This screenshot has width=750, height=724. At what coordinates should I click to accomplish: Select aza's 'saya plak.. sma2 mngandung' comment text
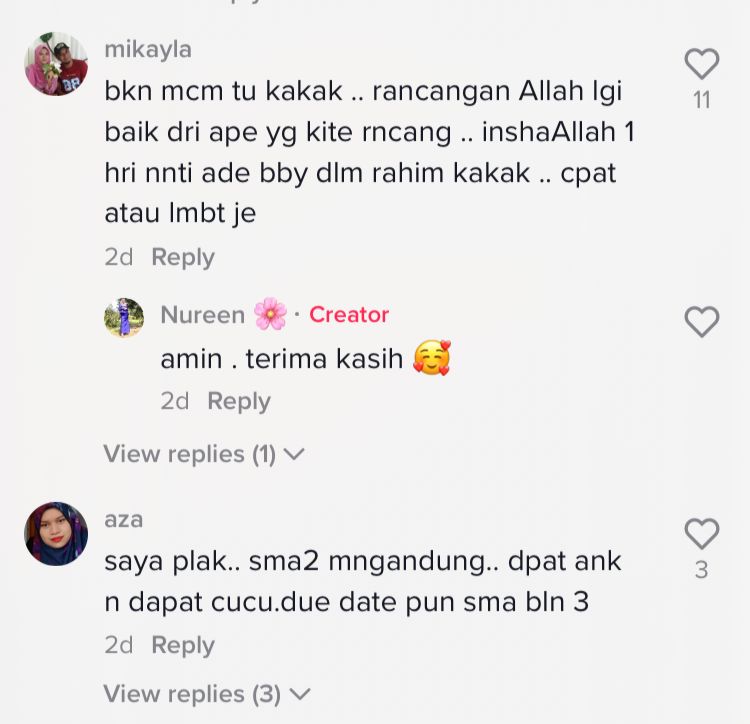click(363, 581)
